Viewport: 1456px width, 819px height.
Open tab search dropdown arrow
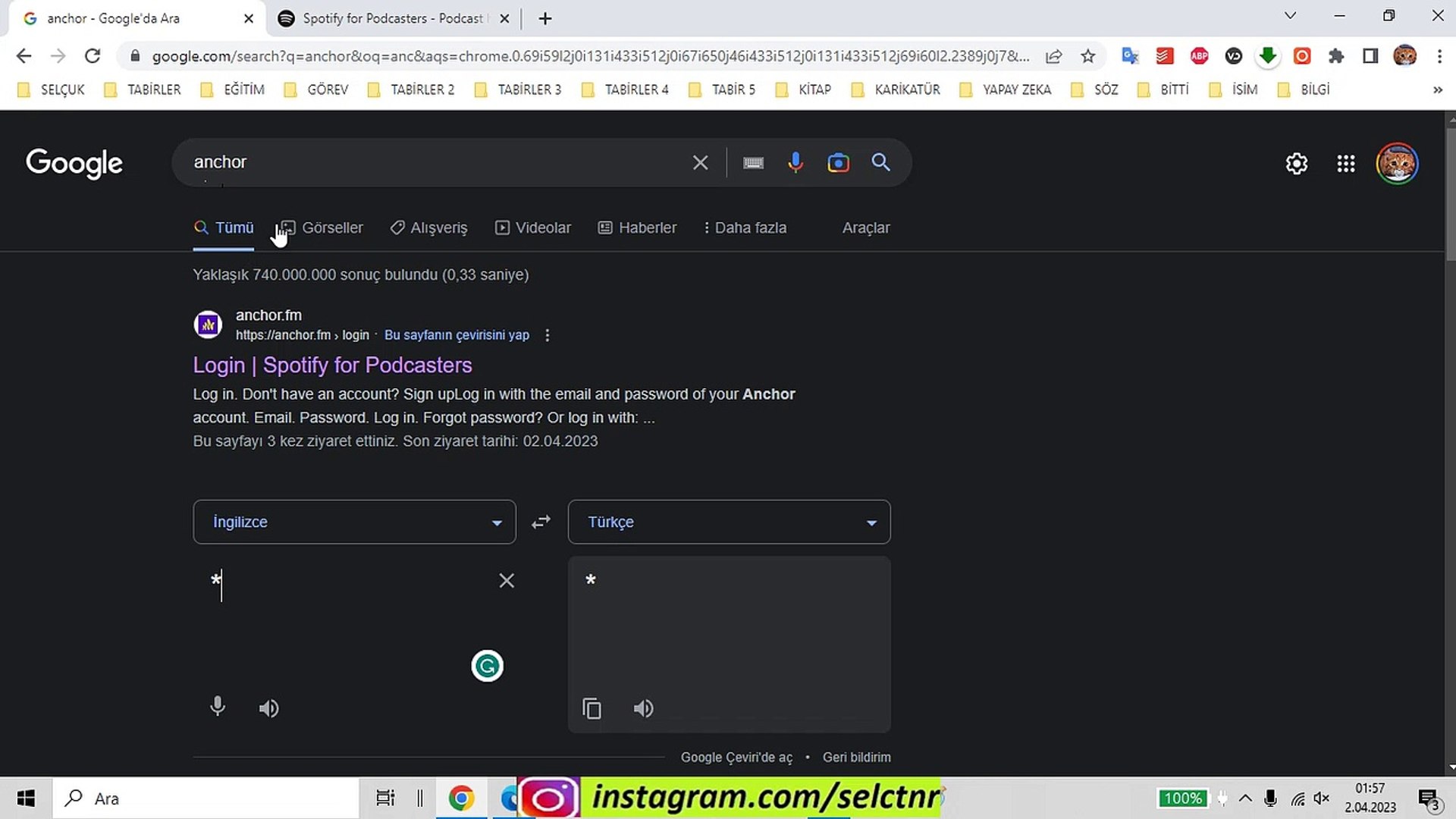[1290, 16]
